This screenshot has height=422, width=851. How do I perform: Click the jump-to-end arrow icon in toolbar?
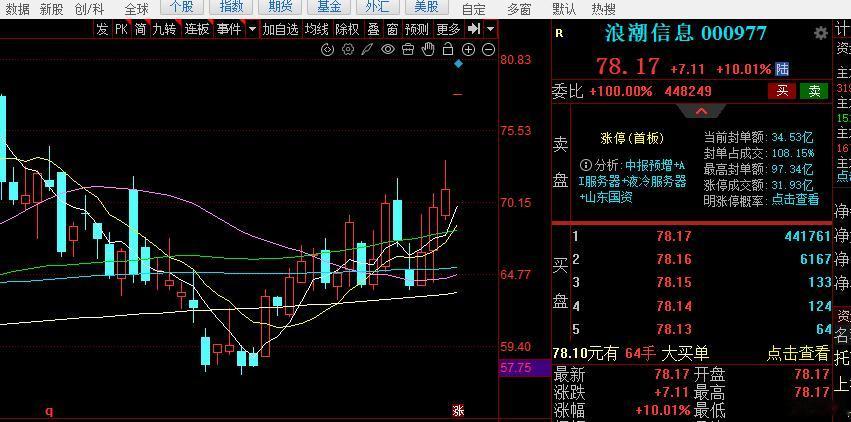[x=474, y=29]
